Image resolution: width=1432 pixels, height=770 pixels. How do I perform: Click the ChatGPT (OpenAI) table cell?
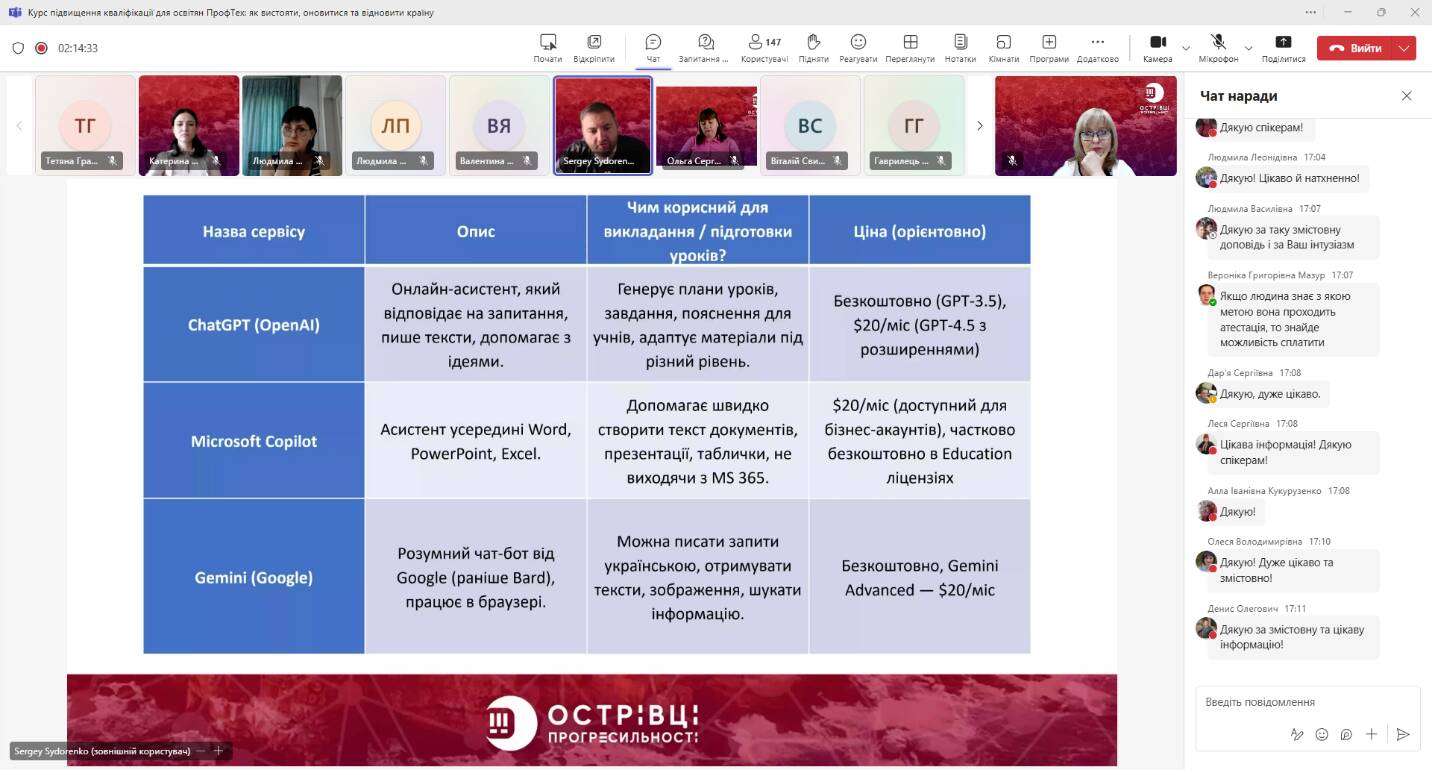click(254, 324)
